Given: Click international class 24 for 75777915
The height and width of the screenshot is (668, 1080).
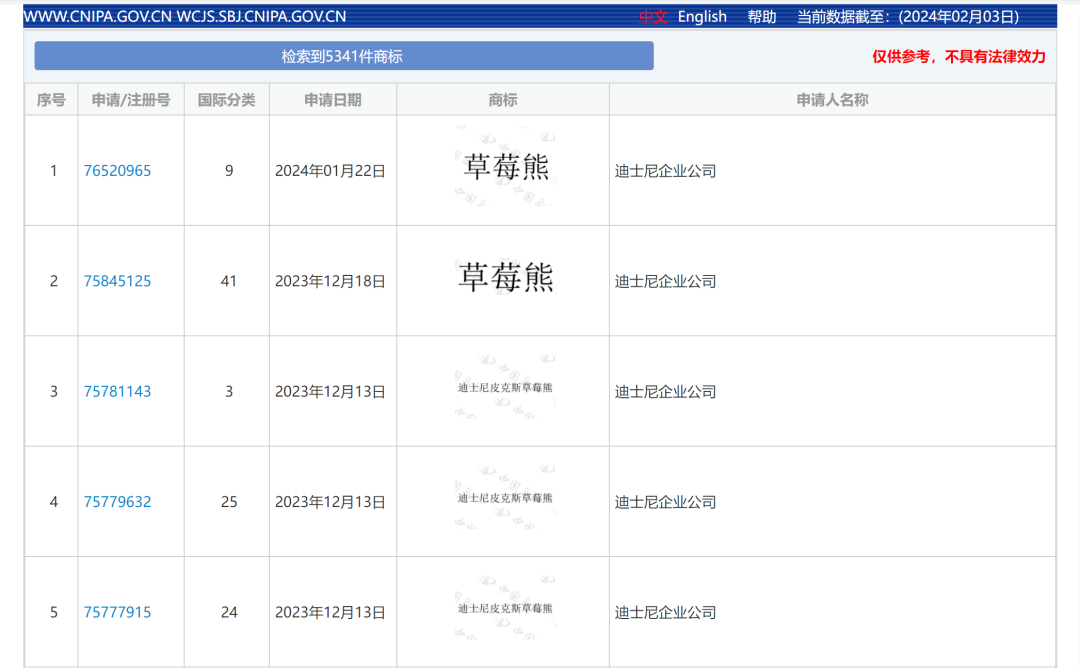Looking at the screenshot, I should [229, 612].
